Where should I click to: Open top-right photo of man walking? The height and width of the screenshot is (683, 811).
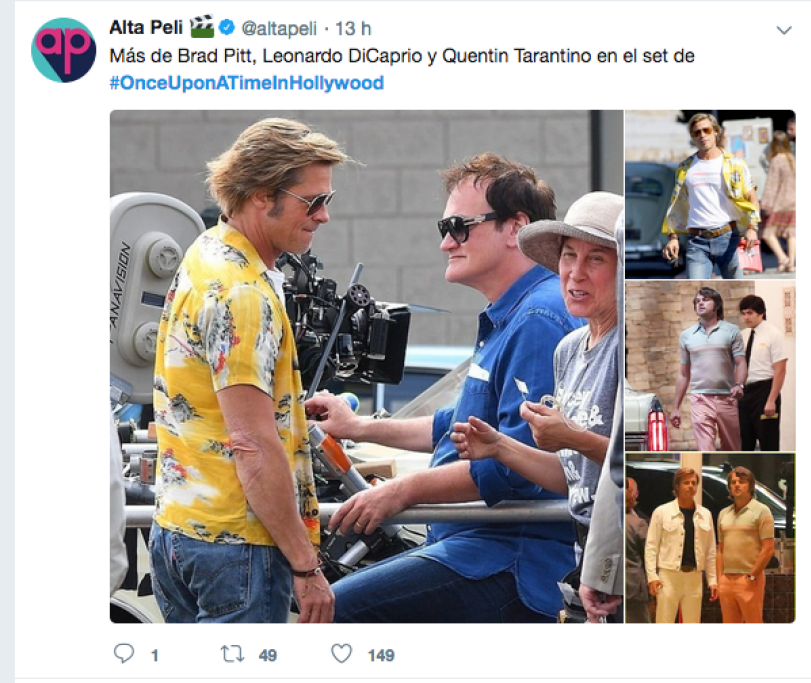click(x=710, y=194)
